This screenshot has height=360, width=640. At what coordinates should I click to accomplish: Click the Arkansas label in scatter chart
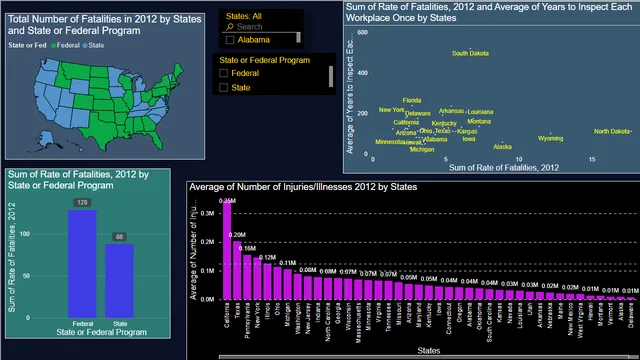point(451,111)
